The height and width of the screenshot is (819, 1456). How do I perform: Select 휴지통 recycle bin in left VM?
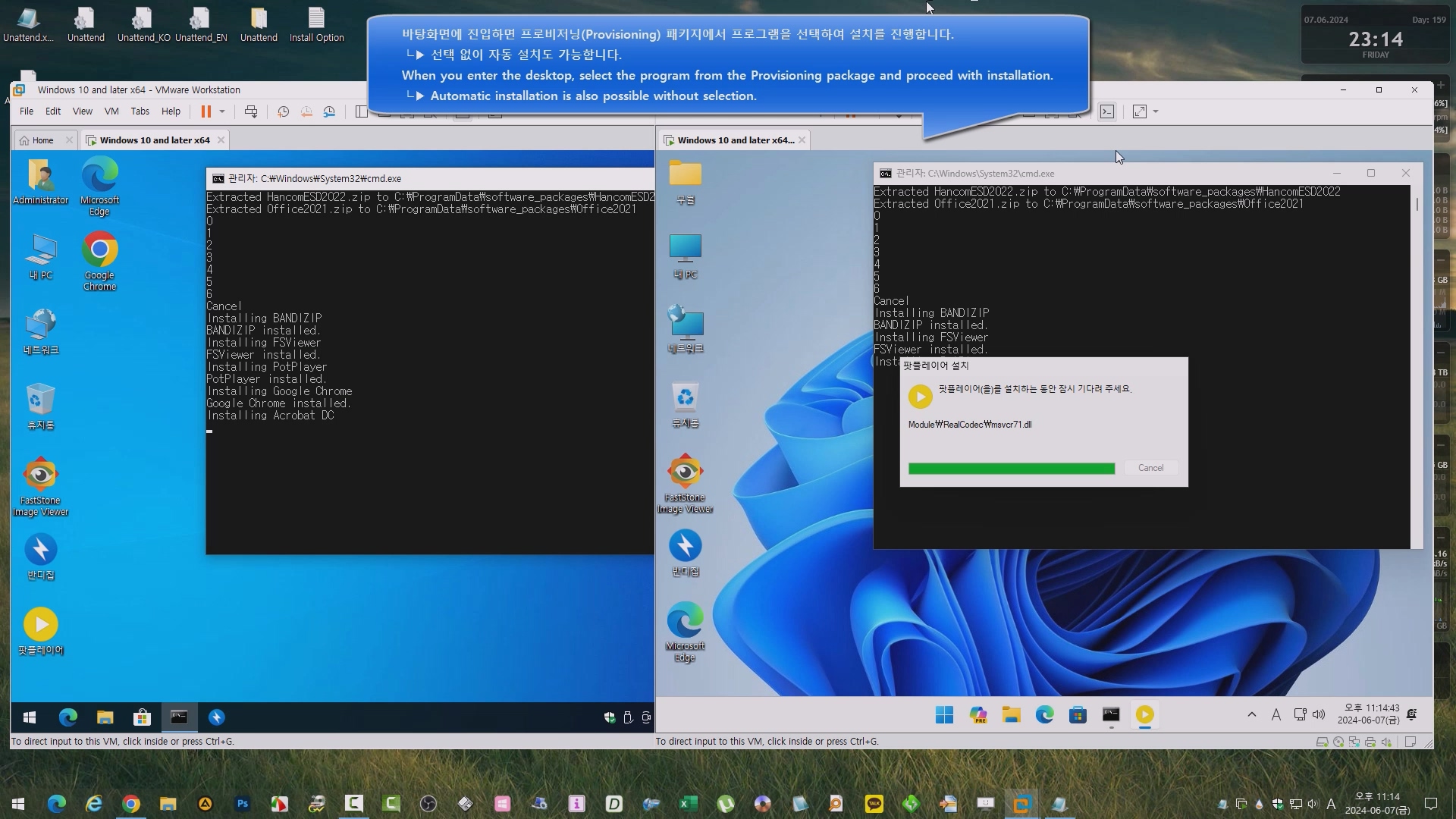(41, 406)
